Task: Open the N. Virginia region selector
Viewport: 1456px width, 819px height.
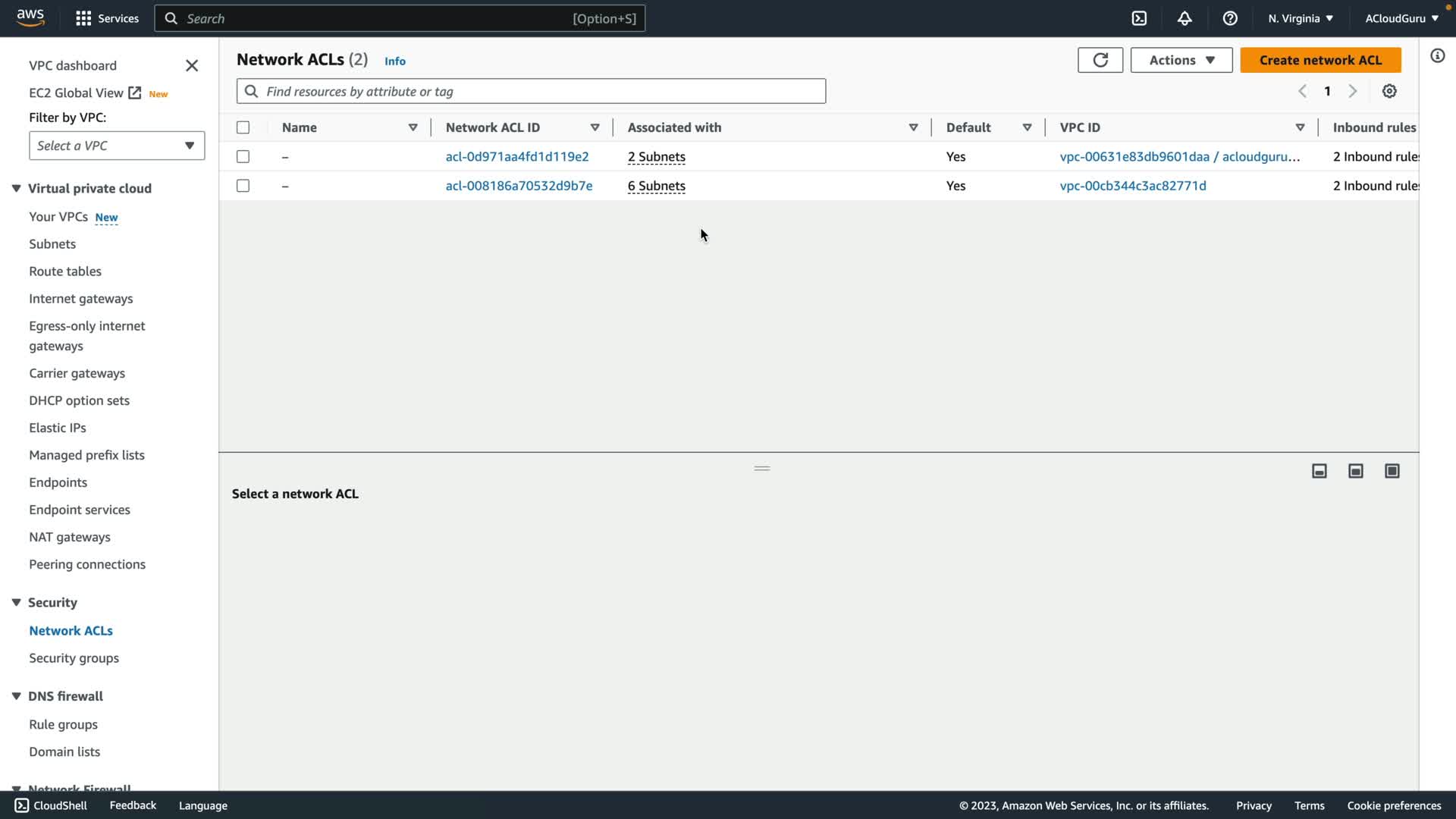Action: coord(1300,18)
